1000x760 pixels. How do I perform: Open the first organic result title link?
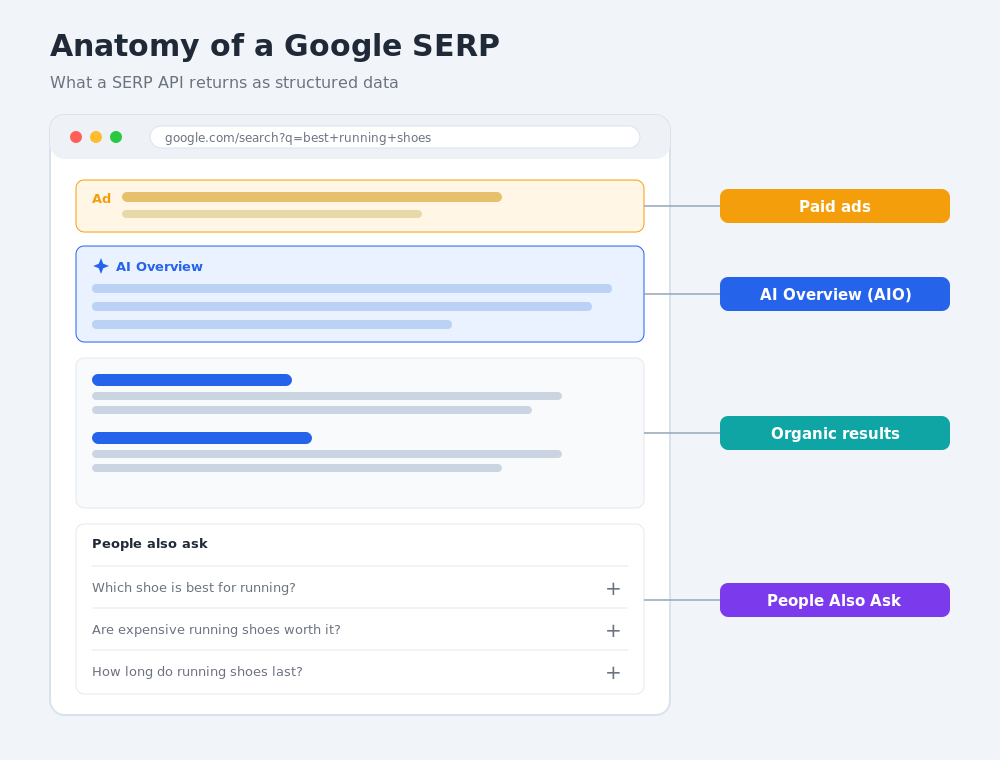192,380
